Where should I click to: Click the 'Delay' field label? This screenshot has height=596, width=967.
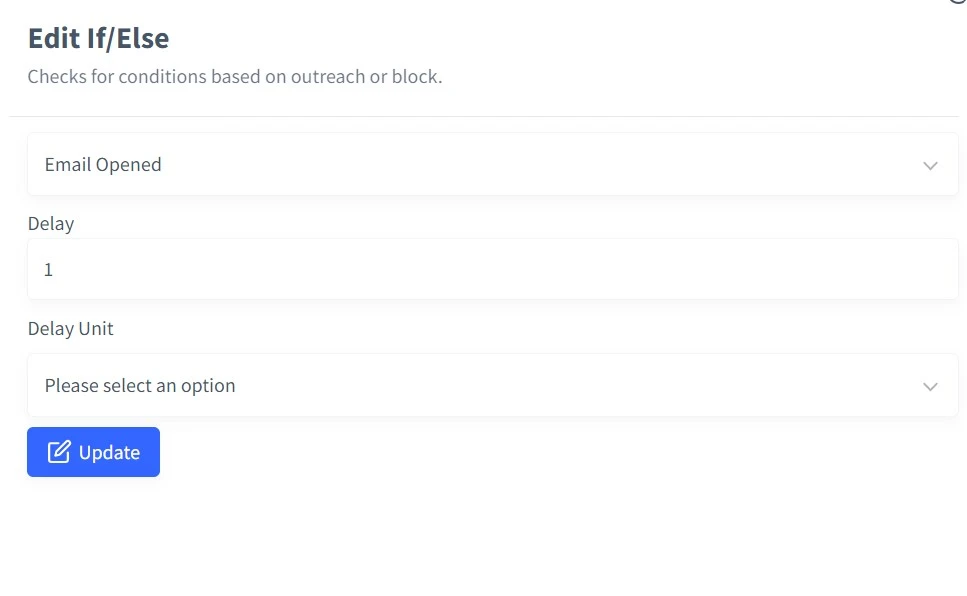51,223
